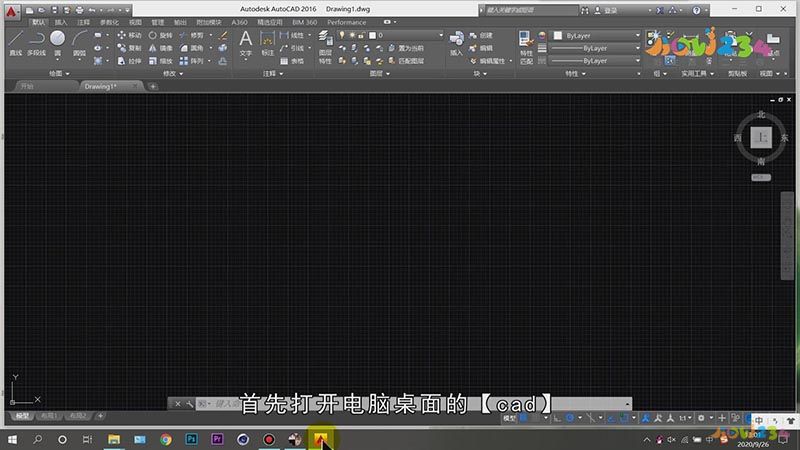The width and height of the screenshot is (800, 450).
Task: Click the Create block (创建) tool
Action: tap(481, 35)
